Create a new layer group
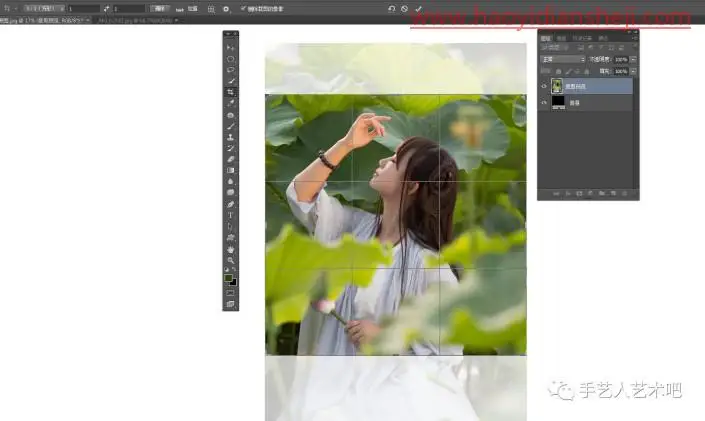705x421 pixels. click(x=601, y=193)
